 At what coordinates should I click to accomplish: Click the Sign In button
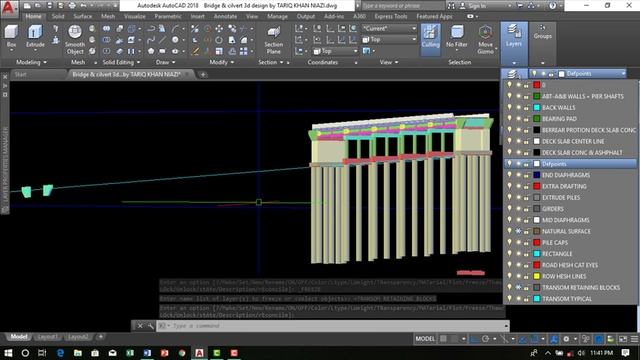473,6
